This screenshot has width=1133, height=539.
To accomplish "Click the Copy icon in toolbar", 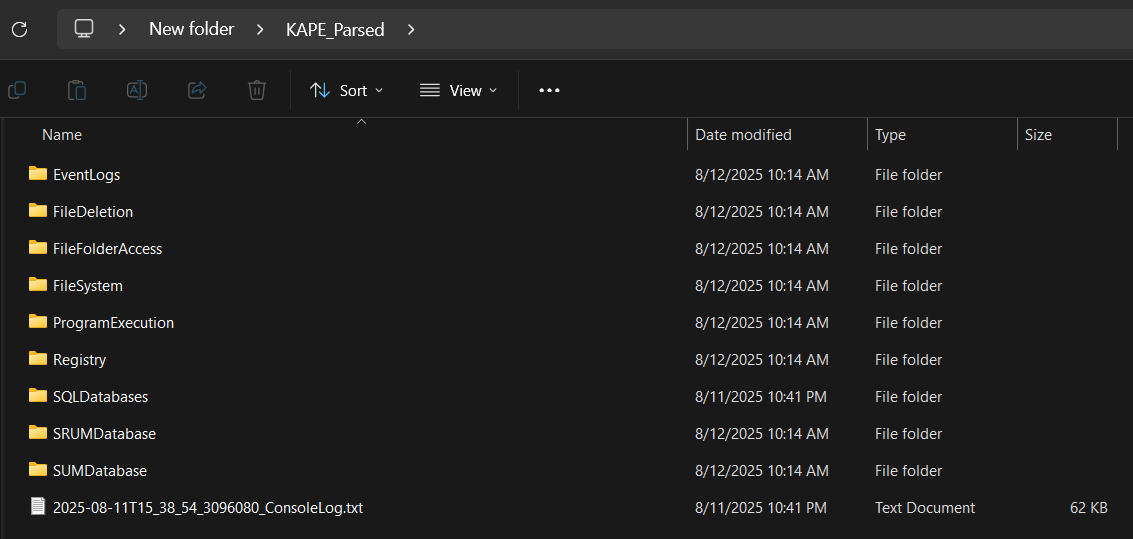I will [x=17, y=90].
